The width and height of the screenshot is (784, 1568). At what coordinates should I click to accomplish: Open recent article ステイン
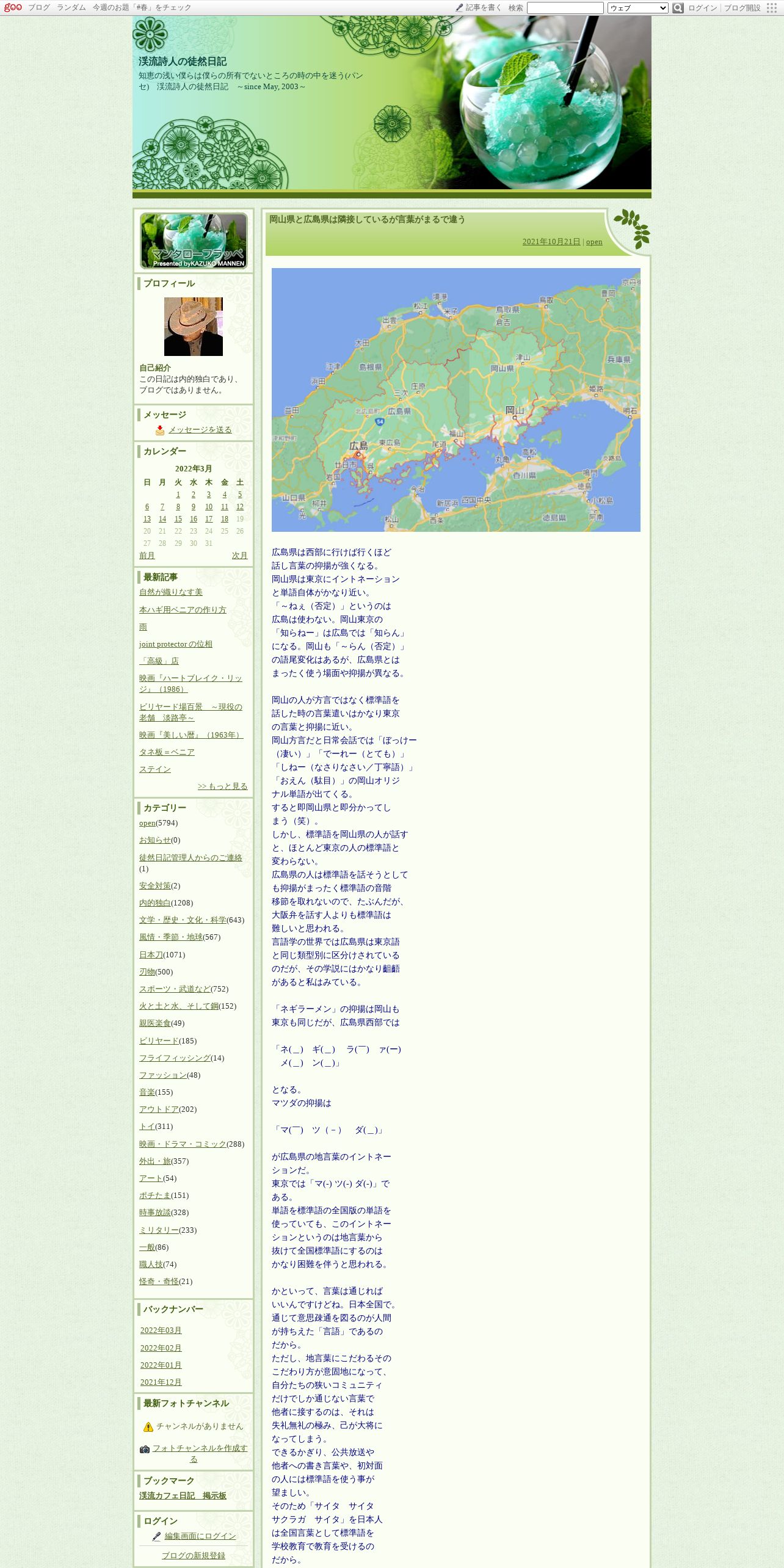pyautogui.click(x=155, y=769)
